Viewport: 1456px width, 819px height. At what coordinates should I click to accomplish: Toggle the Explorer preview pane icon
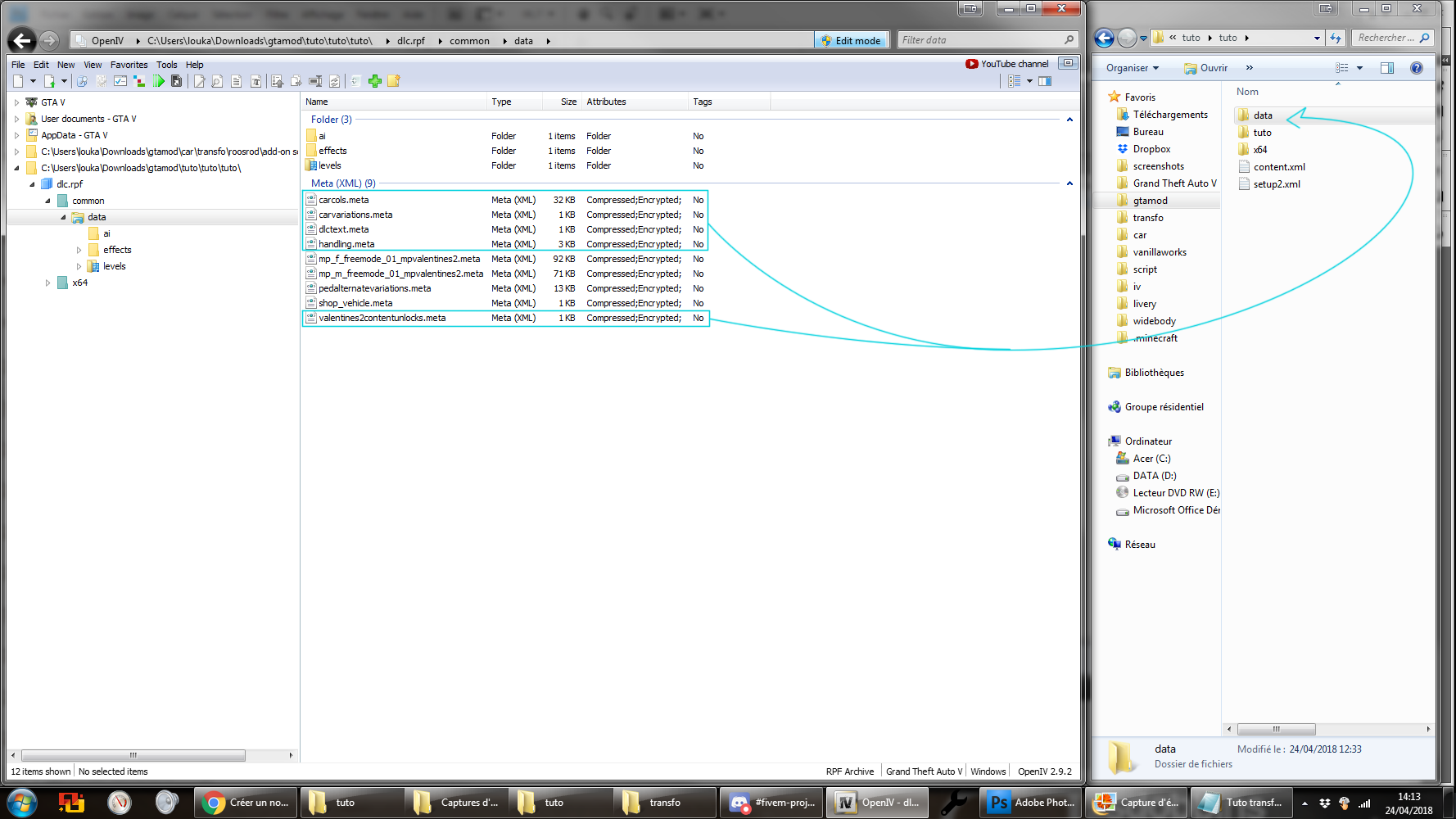tap(1386, 68)
